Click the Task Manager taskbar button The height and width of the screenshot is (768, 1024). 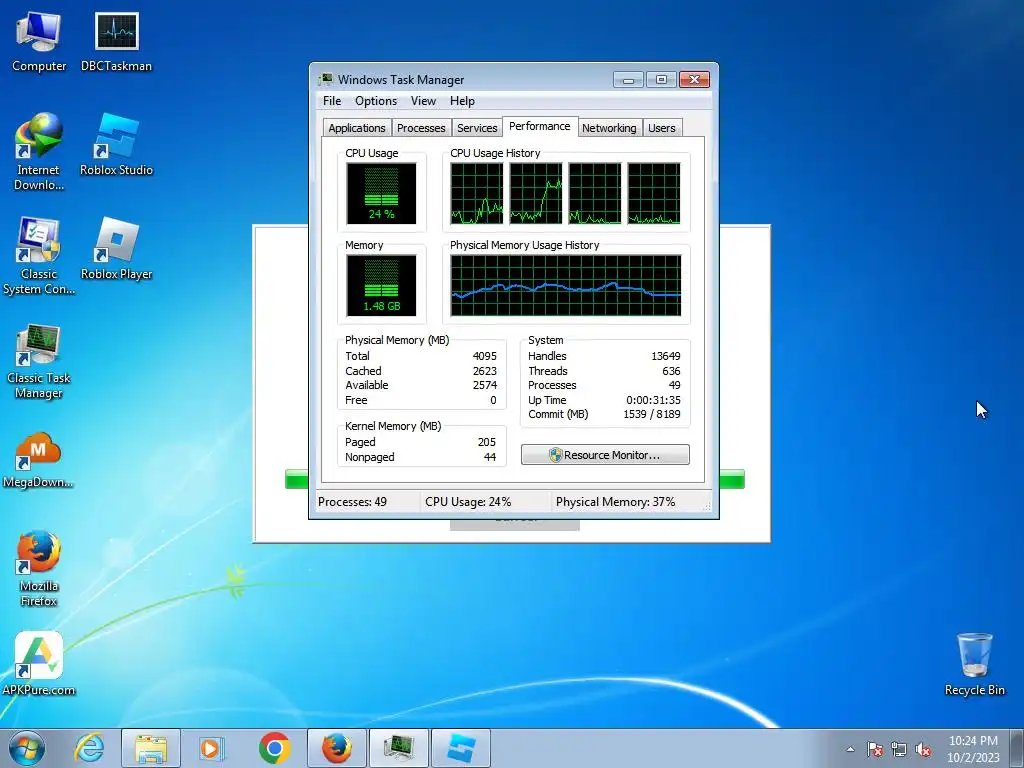pyautogui.click(x=399, y=748)
